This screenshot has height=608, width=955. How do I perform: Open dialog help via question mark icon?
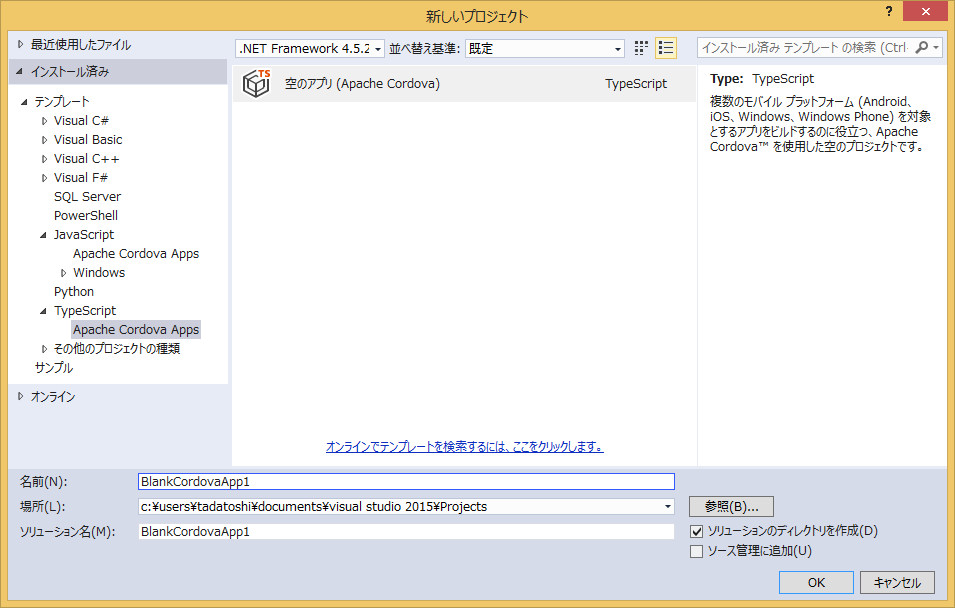[x=889, y=12]
